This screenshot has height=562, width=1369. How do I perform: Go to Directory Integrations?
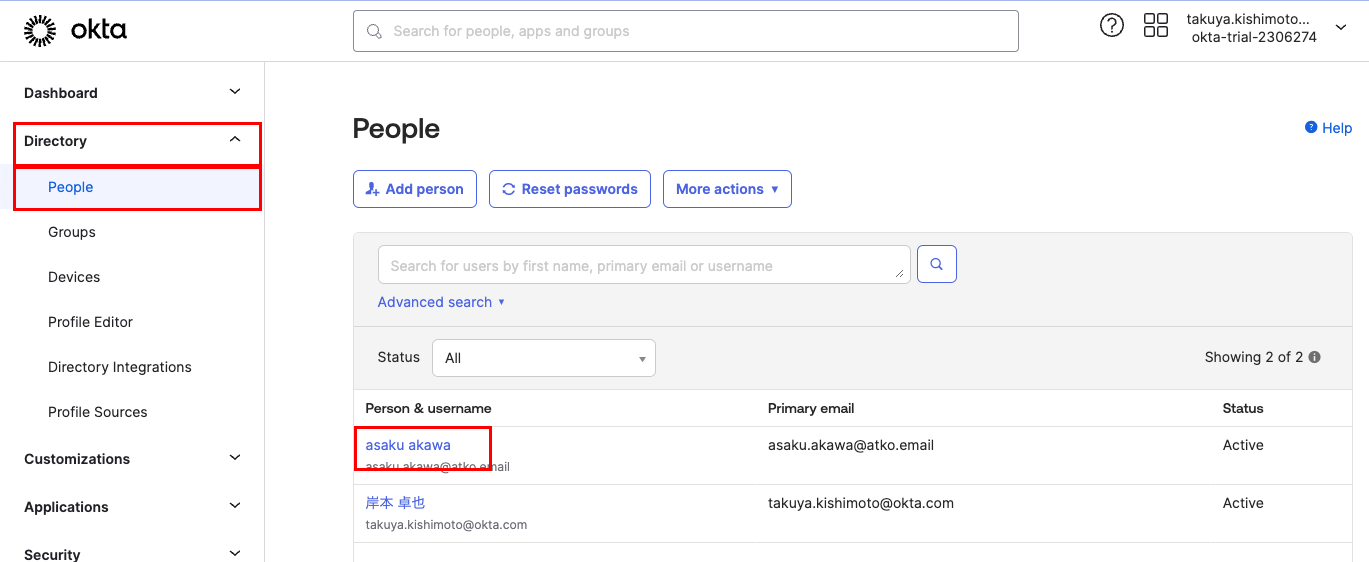(120, 367)
